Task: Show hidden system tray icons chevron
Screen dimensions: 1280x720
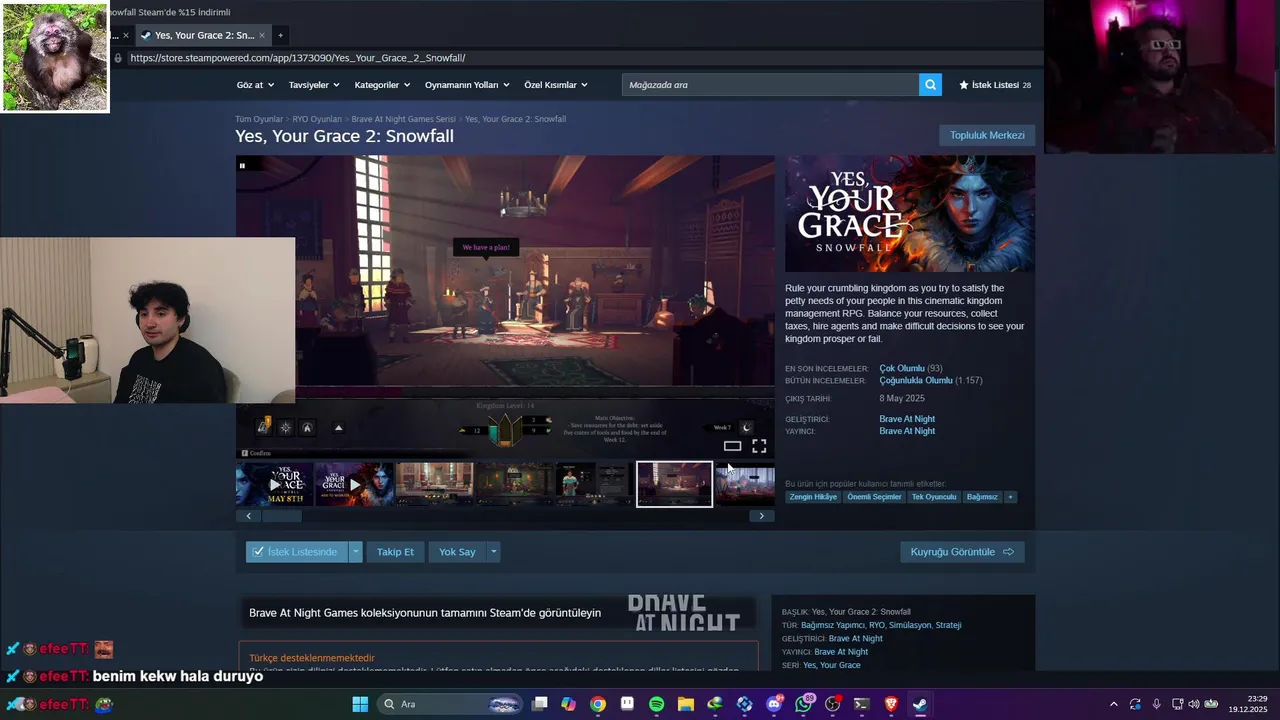Action: (1114, 704)
